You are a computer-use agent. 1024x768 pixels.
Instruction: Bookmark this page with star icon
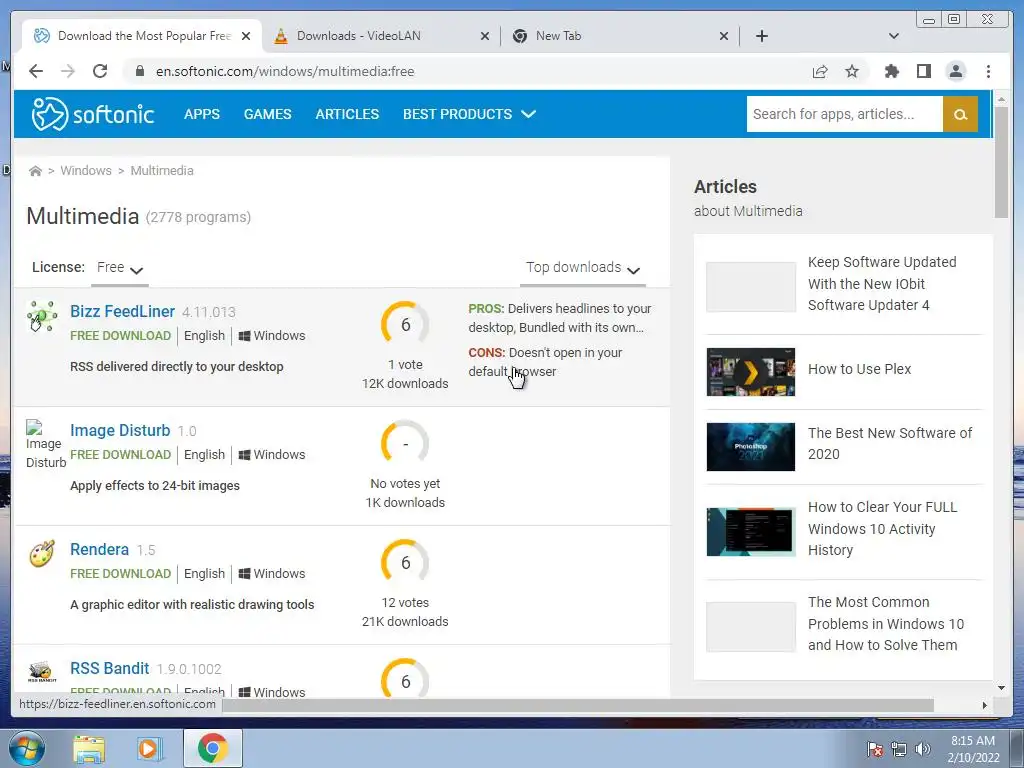pyautogui.click(x=852, y=71)
